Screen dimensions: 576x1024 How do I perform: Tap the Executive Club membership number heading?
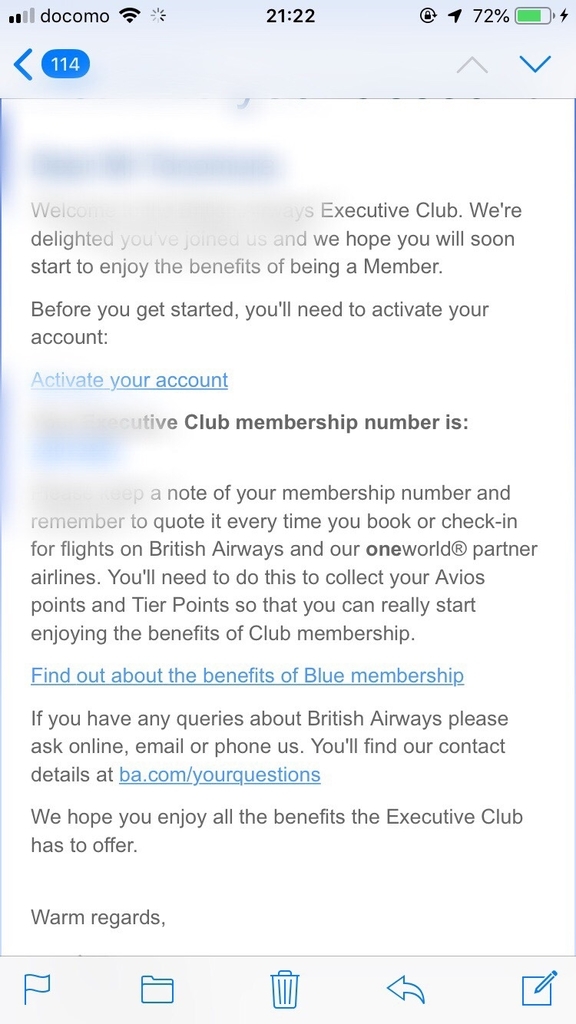tap(250, 423)
